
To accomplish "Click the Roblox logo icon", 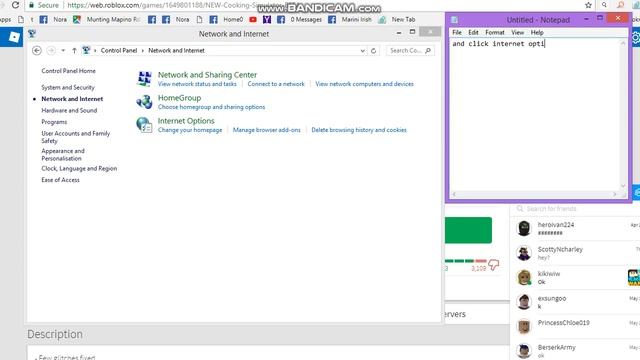I will pos(14,37).
